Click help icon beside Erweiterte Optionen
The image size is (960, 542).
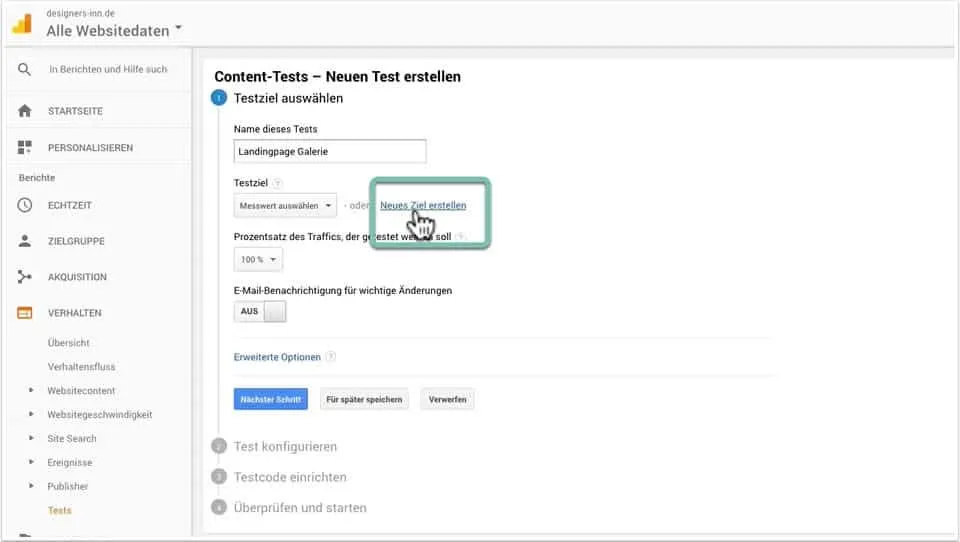tap(331, 357)
